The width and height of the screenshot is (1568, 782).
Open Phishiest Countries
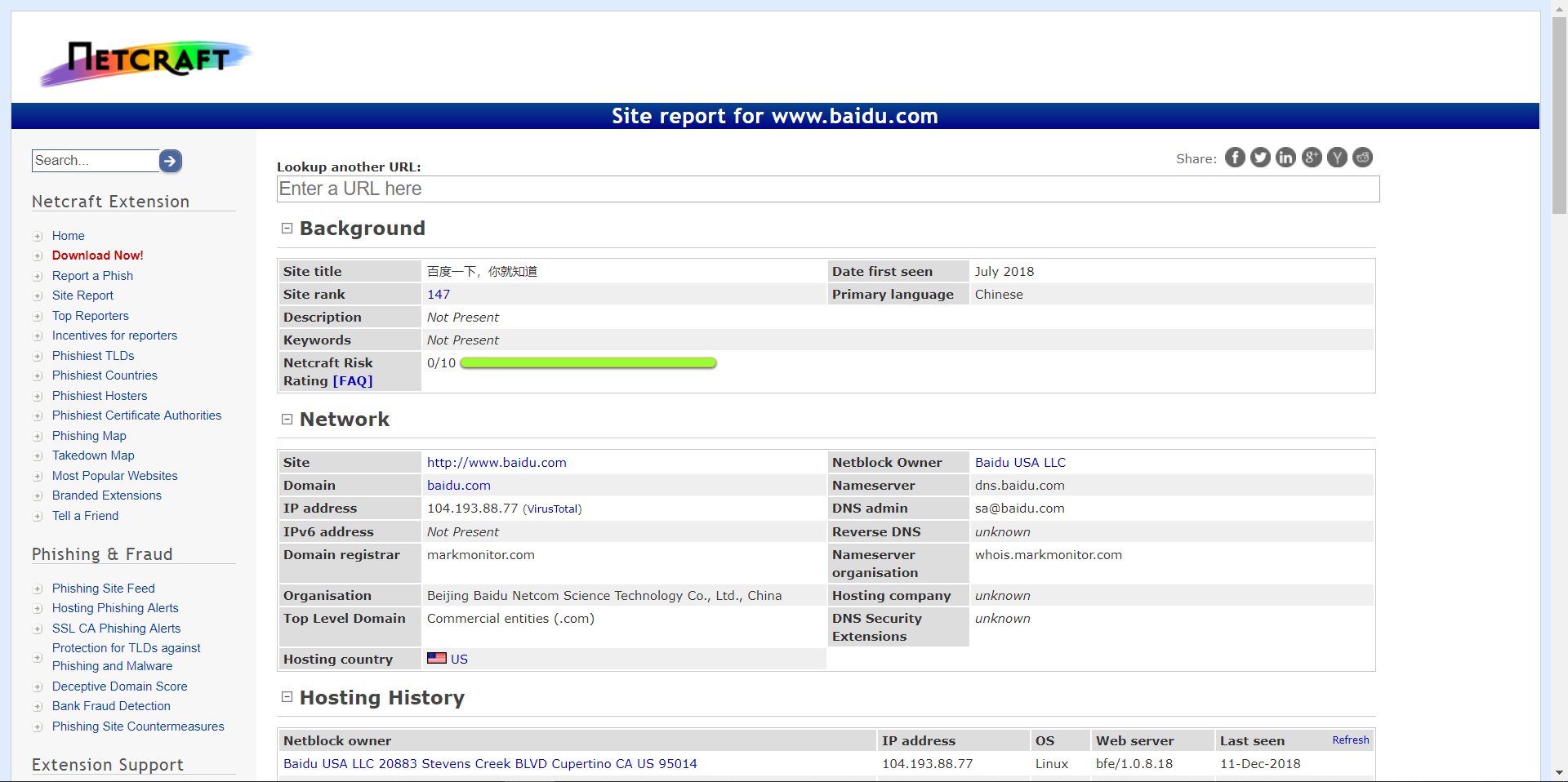click(x=105, y=375)
